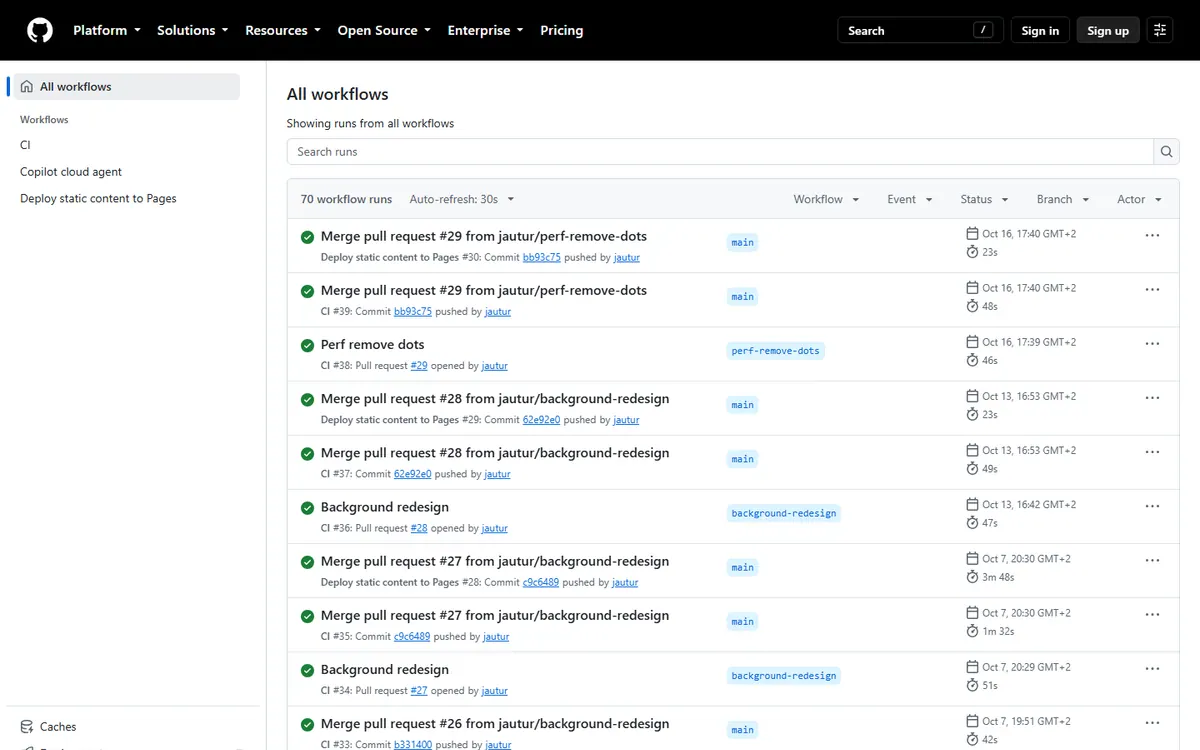Click calendar icon next to Oct 16, 17:39
This screenshot has width=1200, height=750.
point(972,342)
